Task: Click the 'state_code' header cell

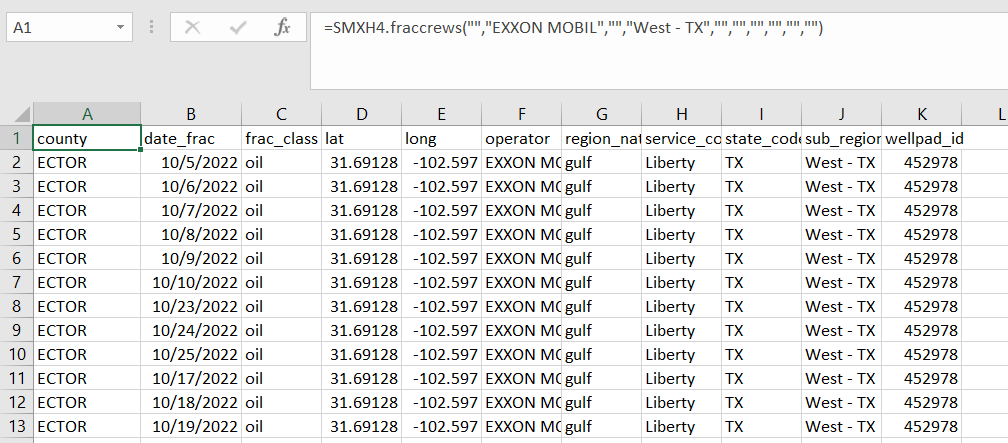Action: coord(762,138)
